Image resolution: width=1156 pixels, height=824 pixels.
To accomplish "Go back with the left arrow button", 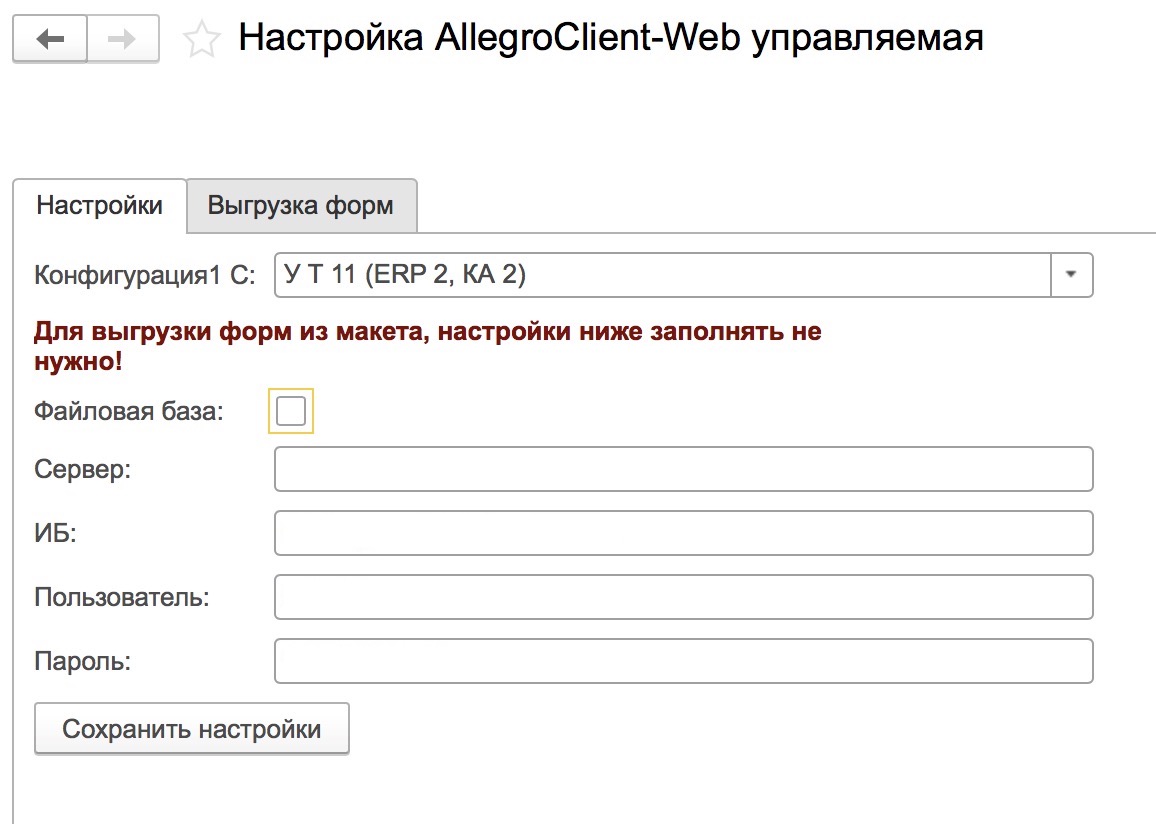I will [x=50, y=38].
